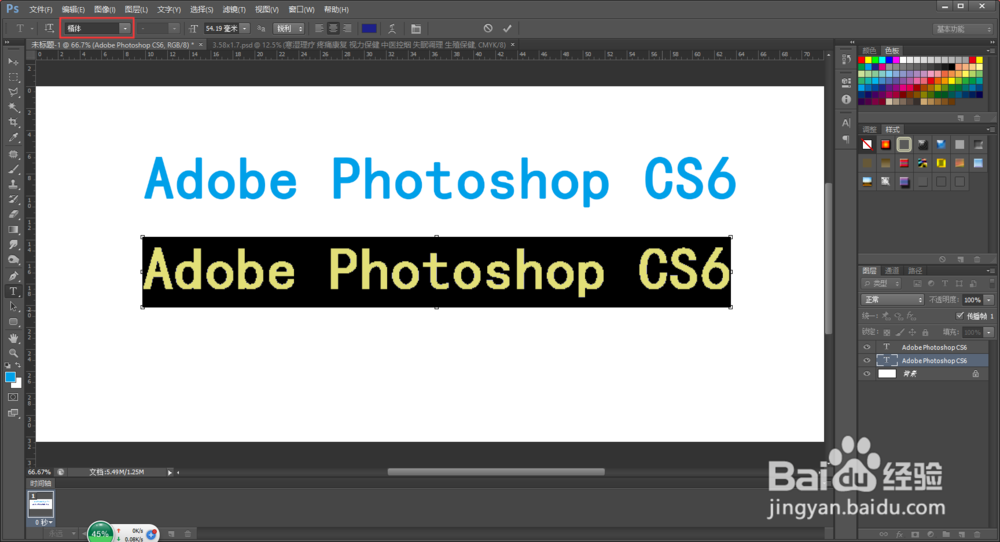Select the Eyedropper tool
This screenshot has height=542, width=1000.
click(x=13, y=138)
